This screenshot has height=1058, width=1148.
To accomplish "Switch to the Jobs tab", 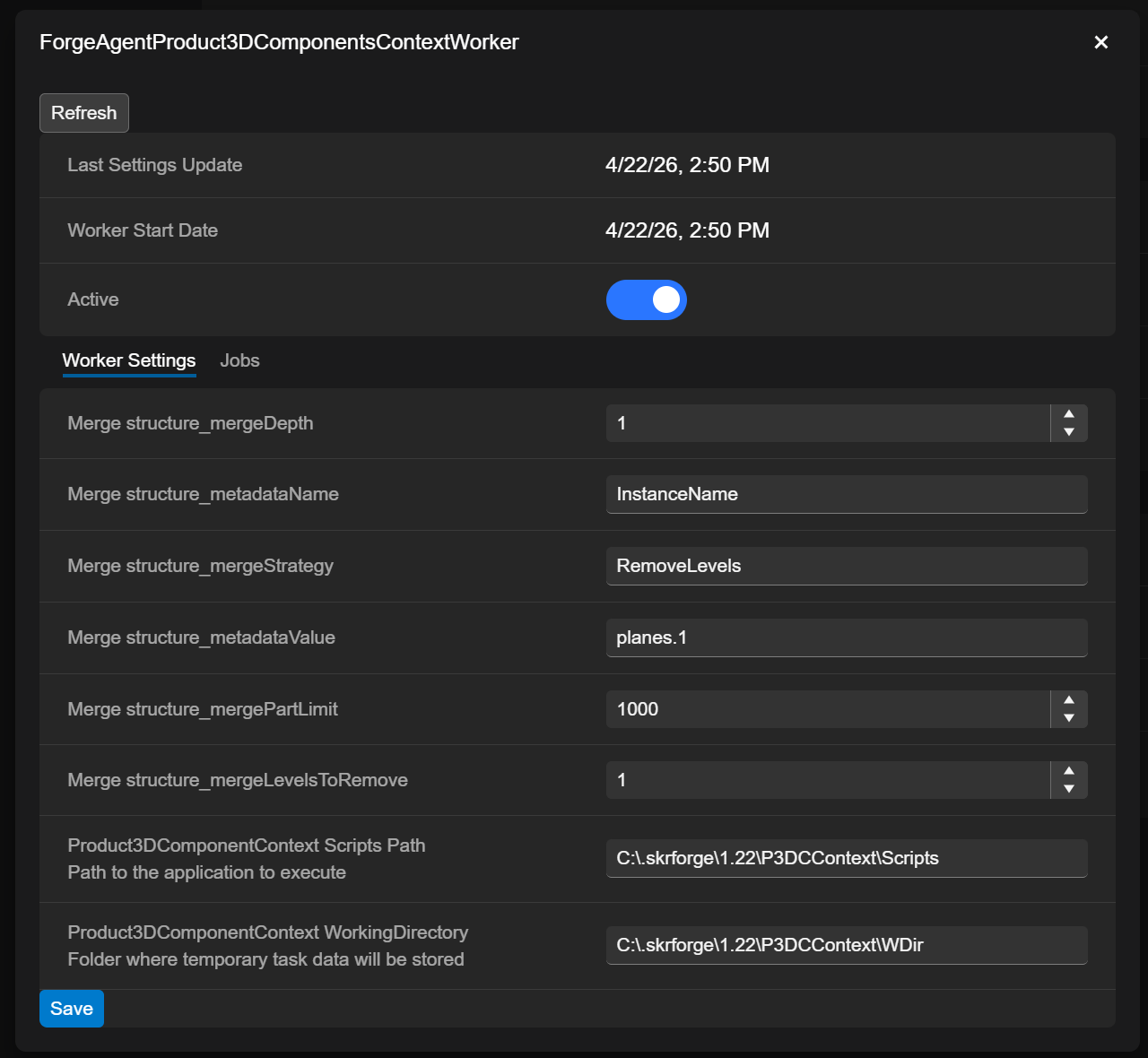I will pyautogui.click(x=239, y=360).
